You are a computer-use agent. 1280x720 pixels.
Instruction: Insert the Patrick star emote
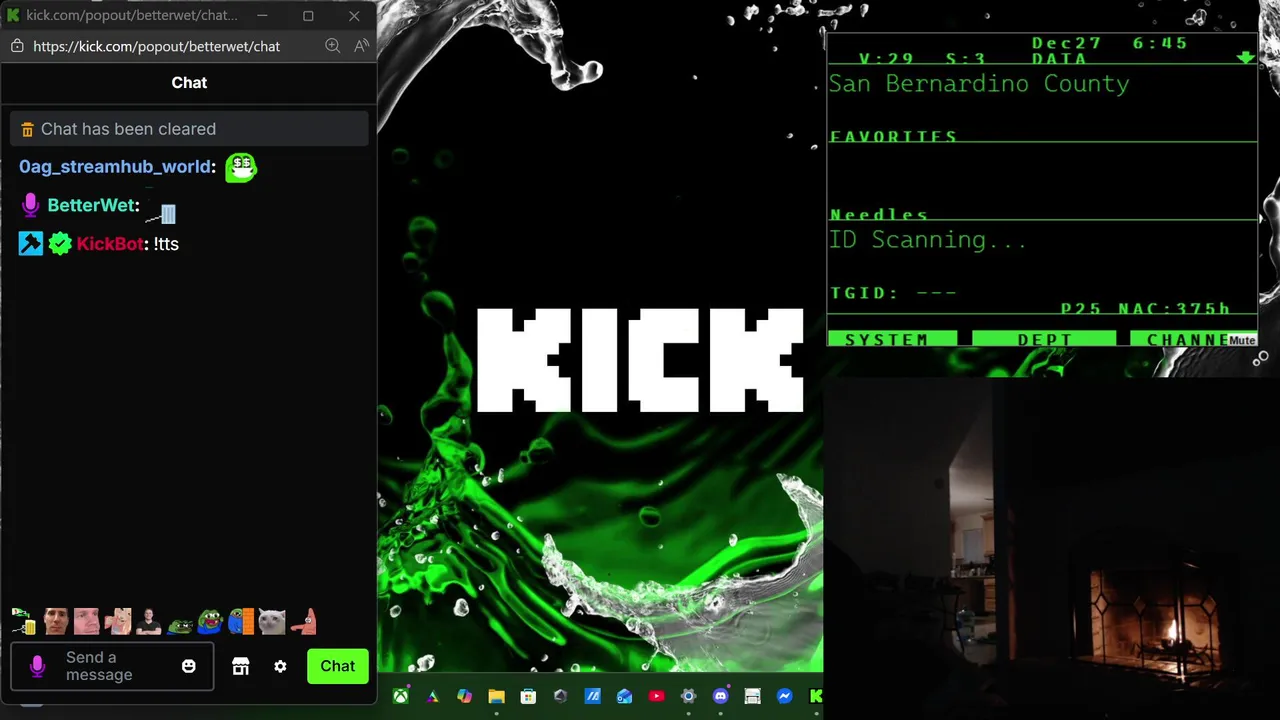click(x=304, y=622)
